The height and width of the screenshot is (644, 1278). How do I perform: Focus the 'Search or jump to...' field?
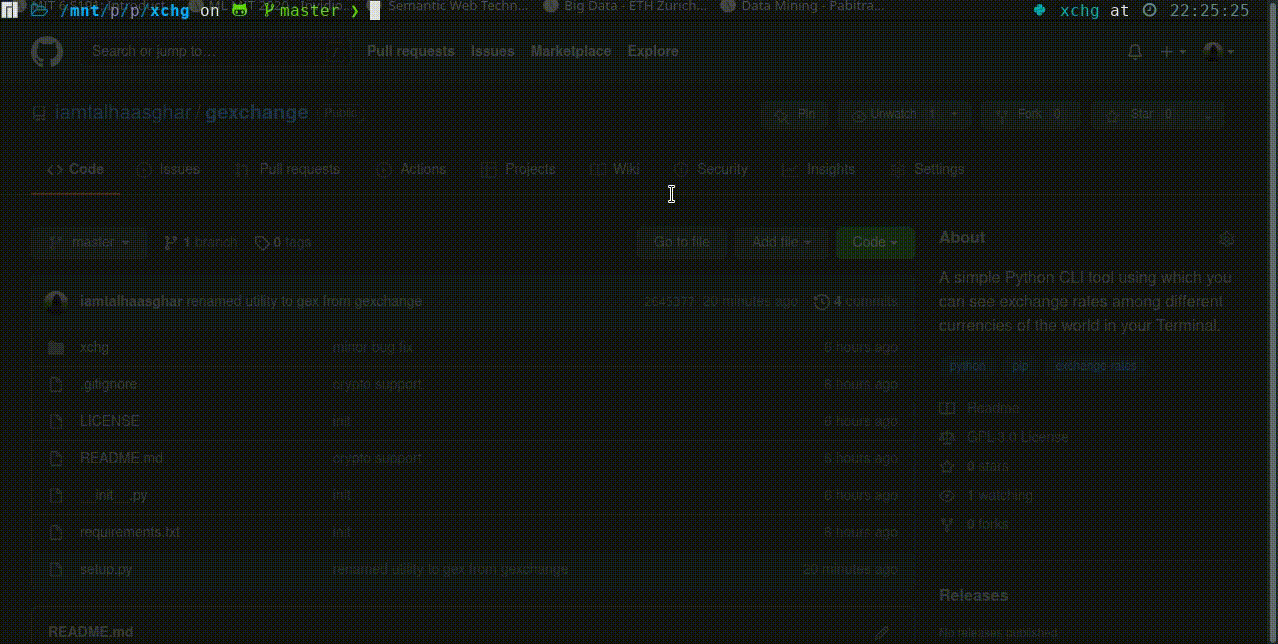(217, 51)
